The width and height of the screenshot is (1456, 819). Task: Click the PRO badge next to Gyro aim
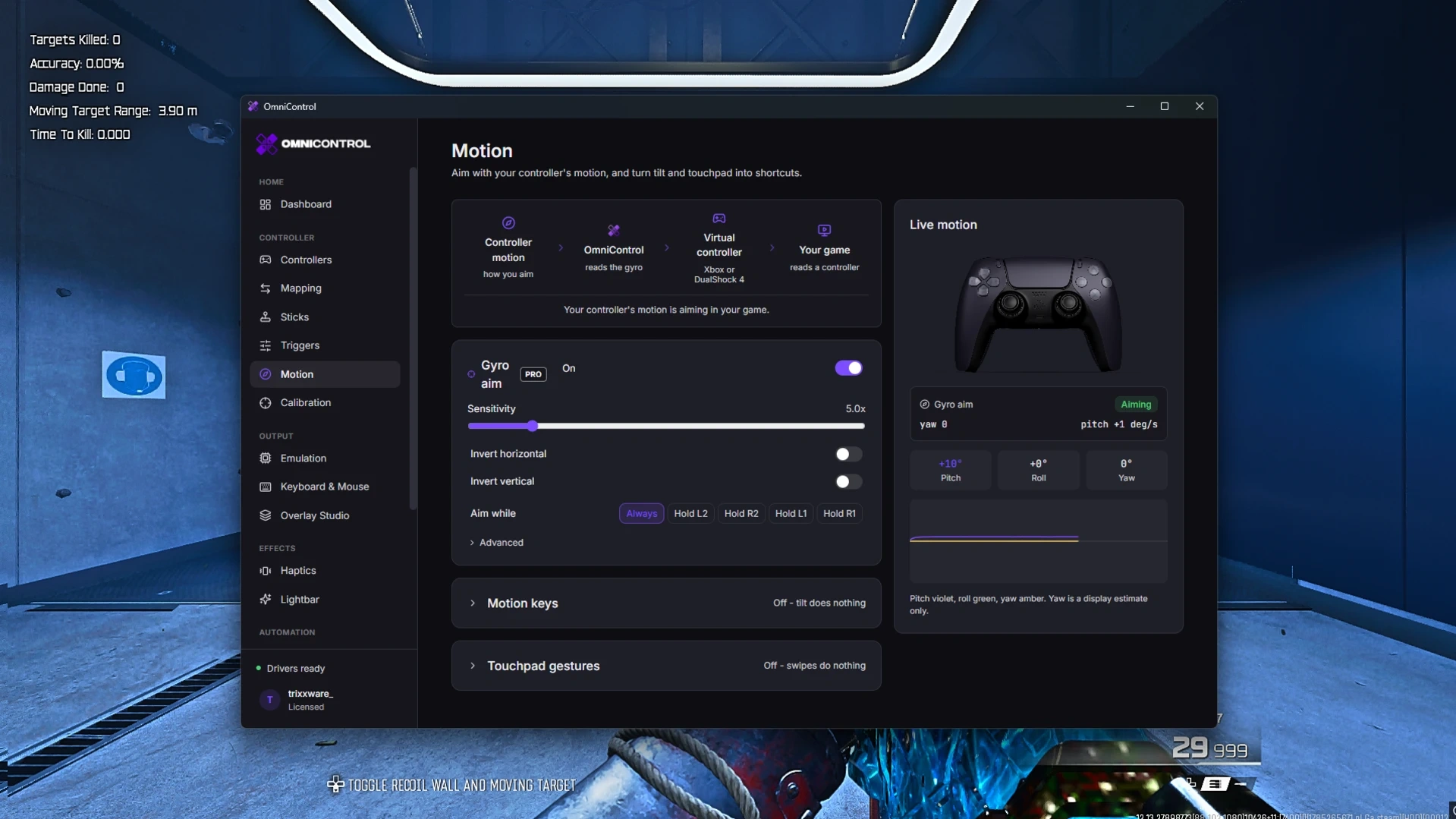click(533, 374)
